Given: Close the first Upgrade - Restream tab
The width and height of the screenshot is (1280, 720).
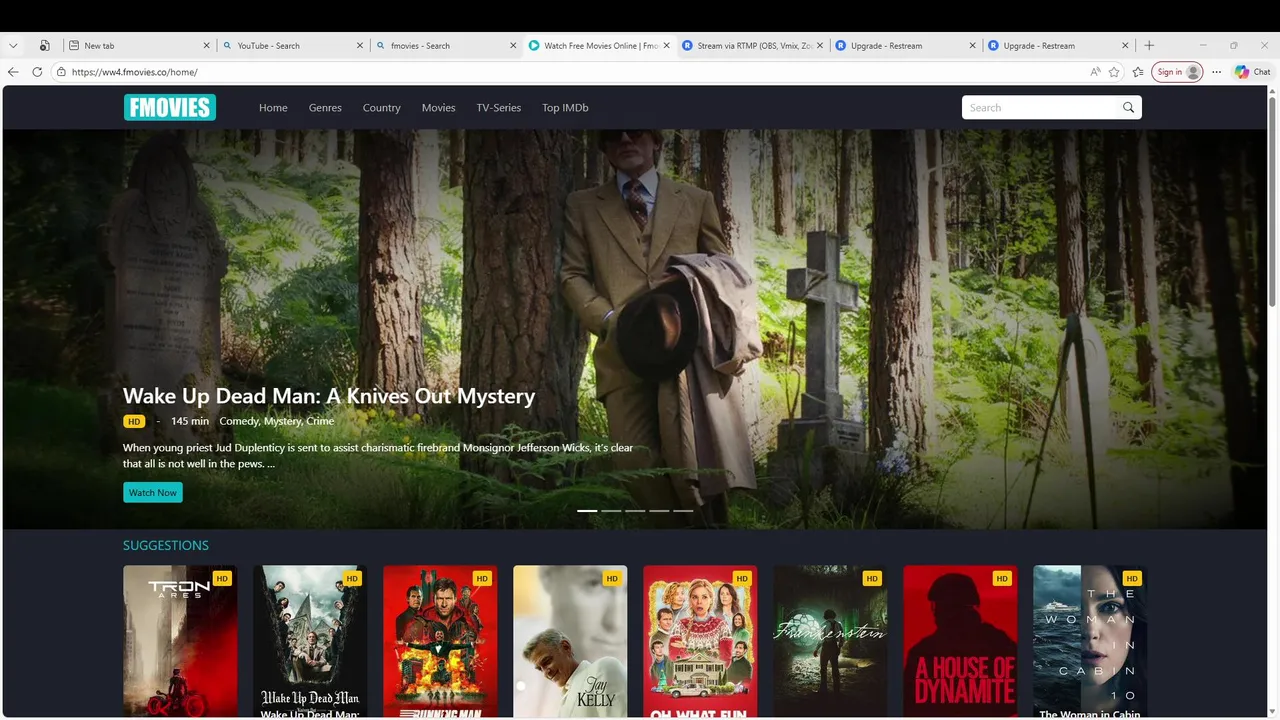Looking at the screenshot, I should pyautogui.click(x=973, y=45).
